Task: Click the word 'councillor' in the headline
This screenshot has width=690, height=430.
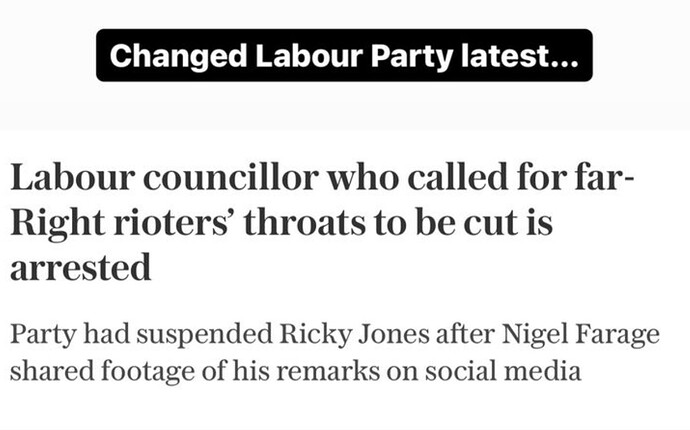Action: pyautogui.click(x=231, y=177)
